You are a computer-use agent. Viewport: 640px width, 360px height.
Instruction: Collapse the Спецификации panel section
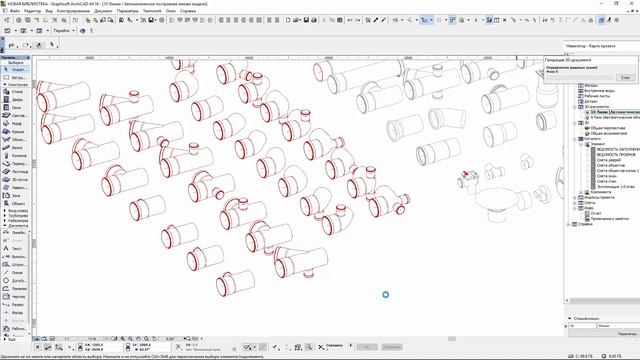[570, 318]
